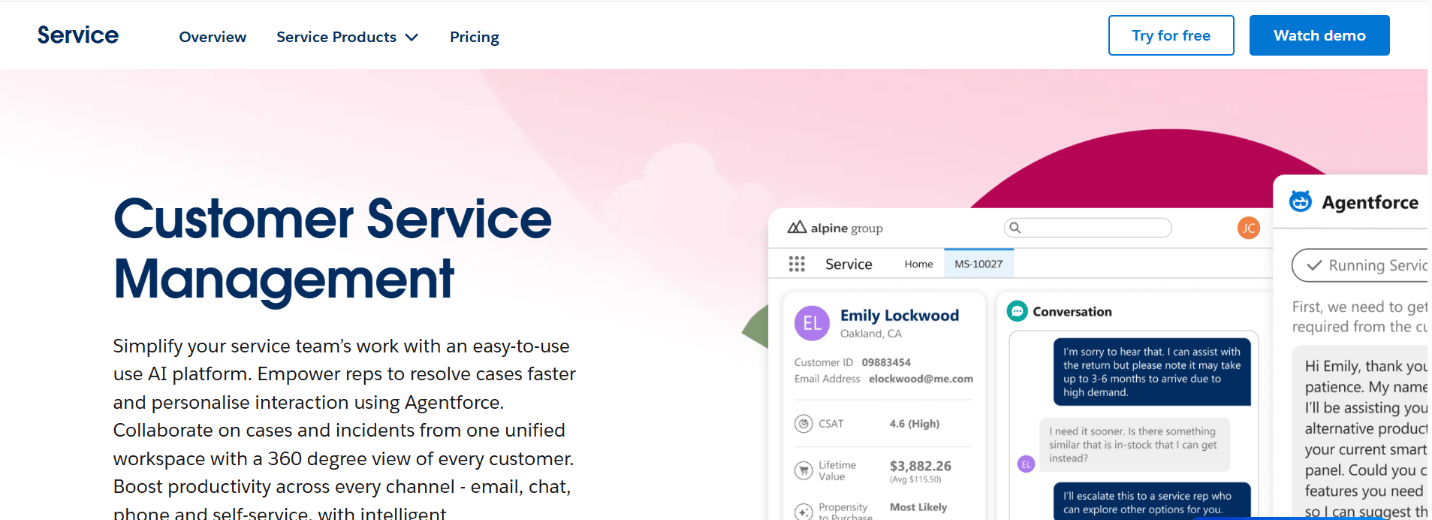The image size is (1432, 520).
Task: Click the Customer Service Management heading
Action: coord(333,248)
